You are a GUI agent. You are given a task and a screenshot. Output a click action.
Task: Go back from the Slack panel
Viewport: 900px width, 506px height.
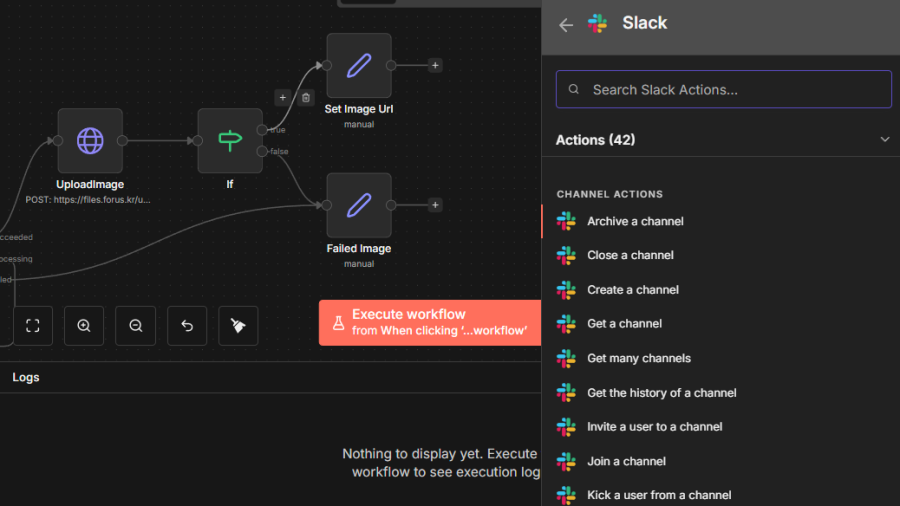click(x=566, y=25)
